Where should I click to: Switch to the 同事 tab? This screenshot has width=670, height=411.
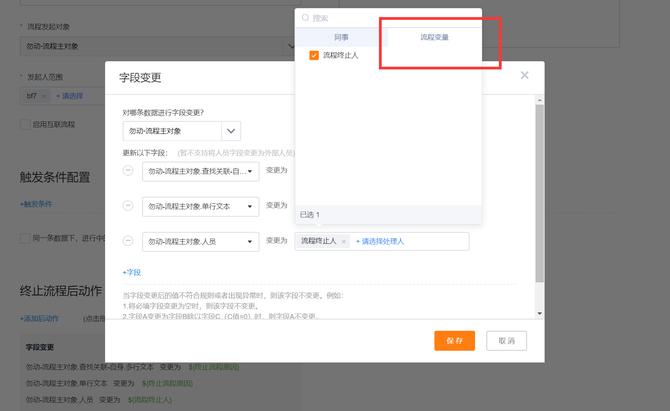(x=341, y=36)
